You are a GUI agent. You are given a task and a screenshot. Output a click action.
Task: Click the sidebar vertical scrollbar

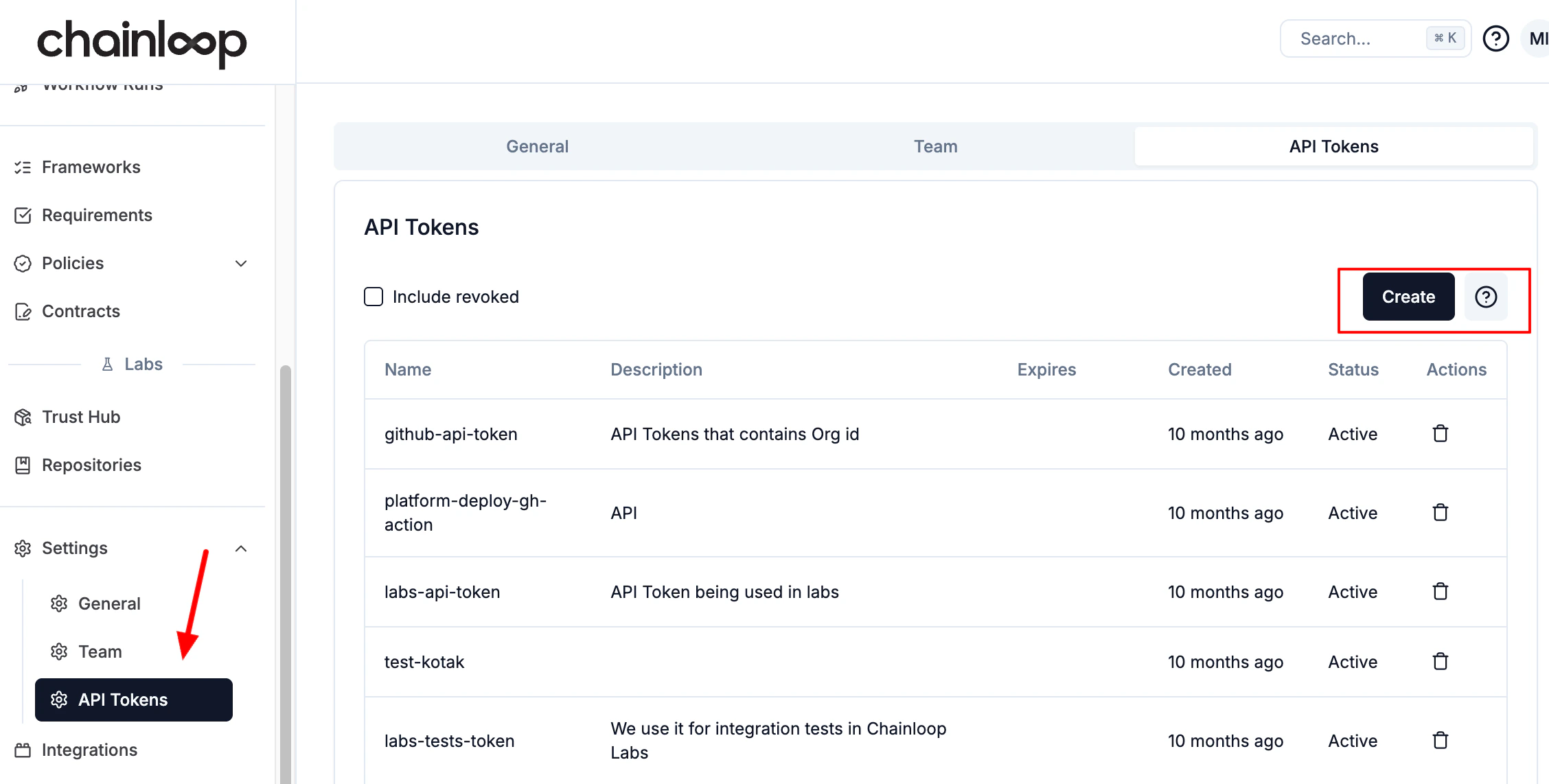tap(285, 574)
